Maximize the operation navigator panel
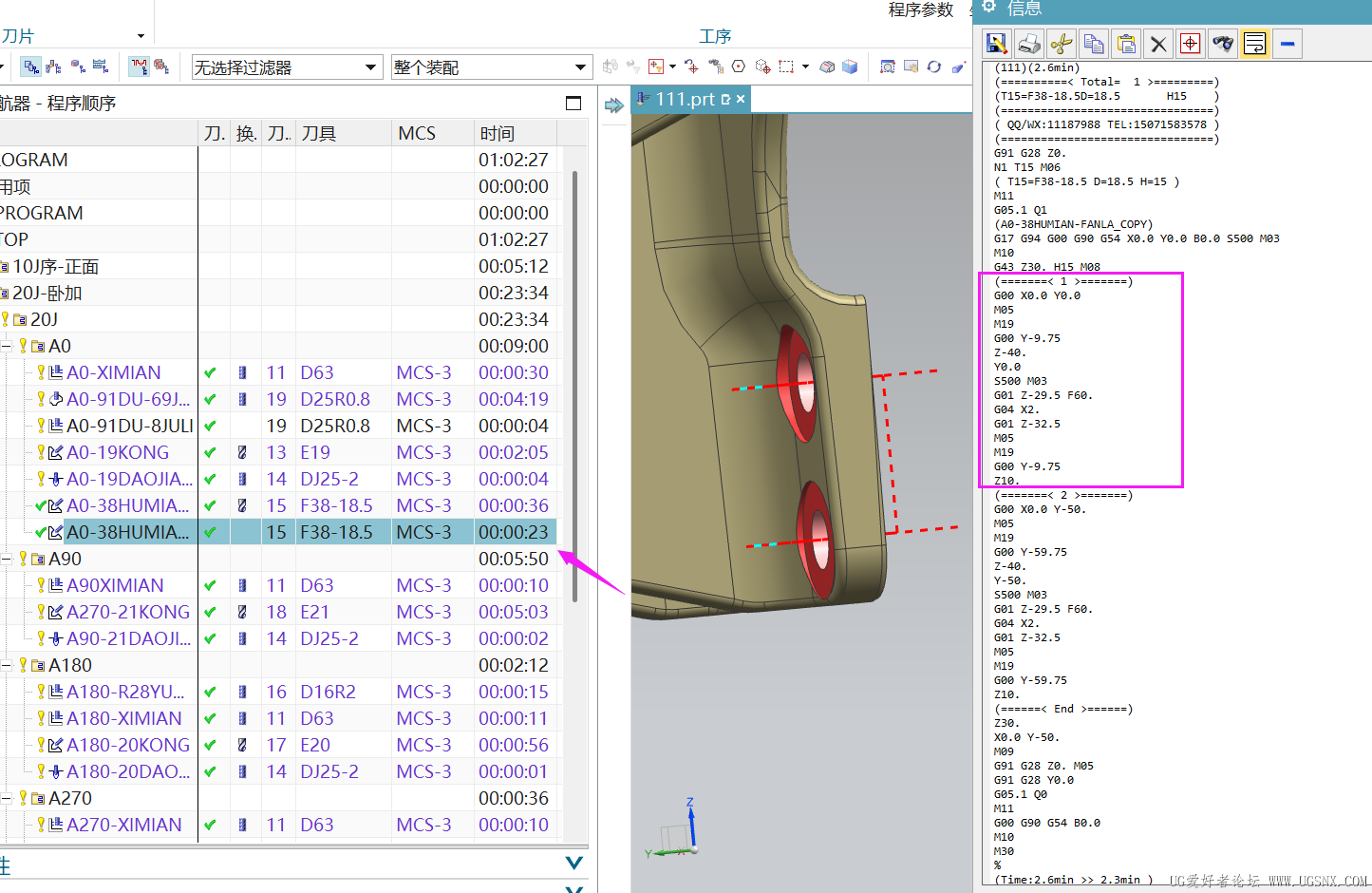 [x=573, y=103]
